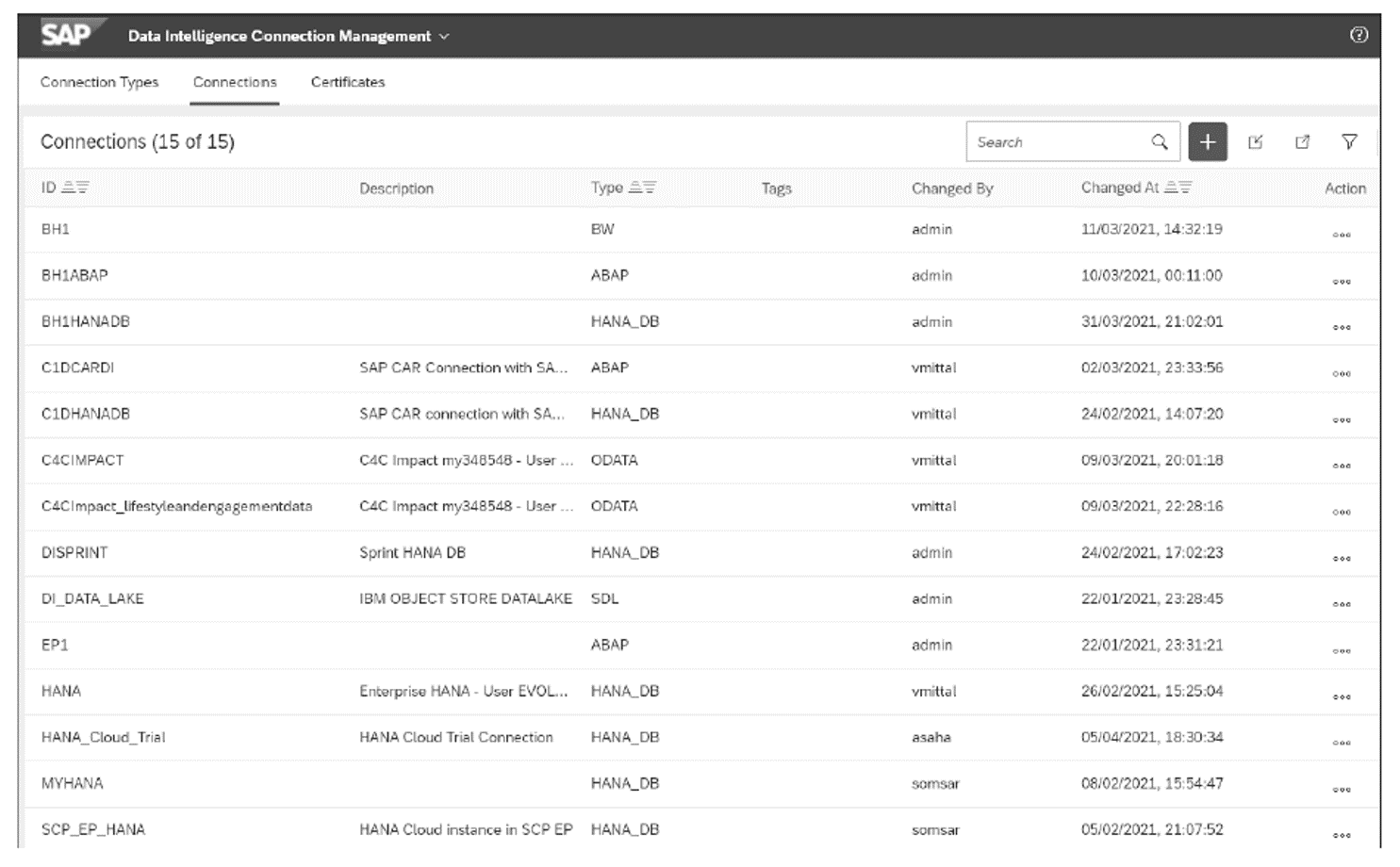Image resolution: width=1400 pixels, height=867 pixels.
Task: Open action menu for HANA row
Action: click(1342, 696)
